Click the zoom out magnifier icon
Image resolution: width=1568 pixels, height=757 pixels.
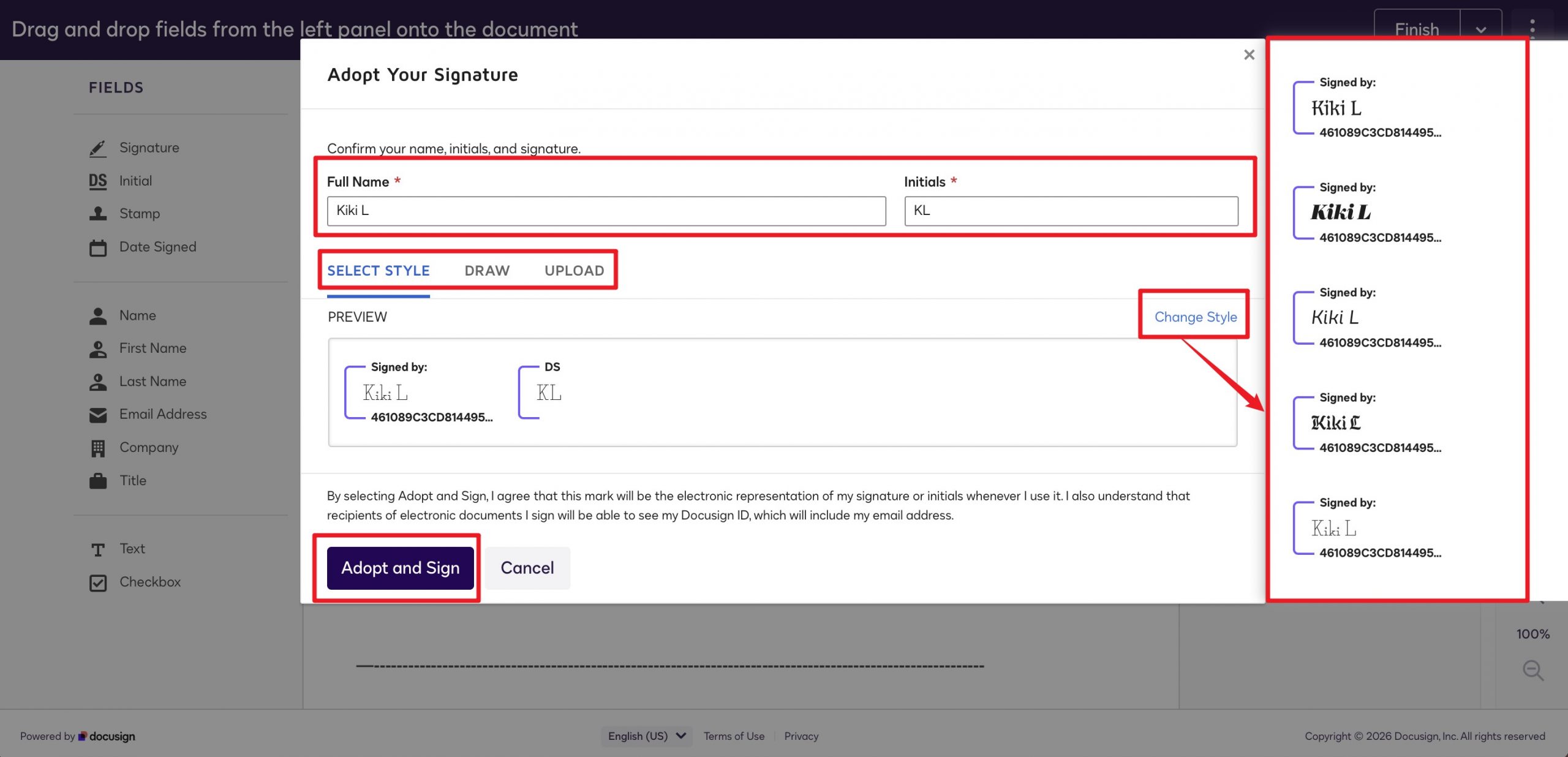coord(1533,670)
